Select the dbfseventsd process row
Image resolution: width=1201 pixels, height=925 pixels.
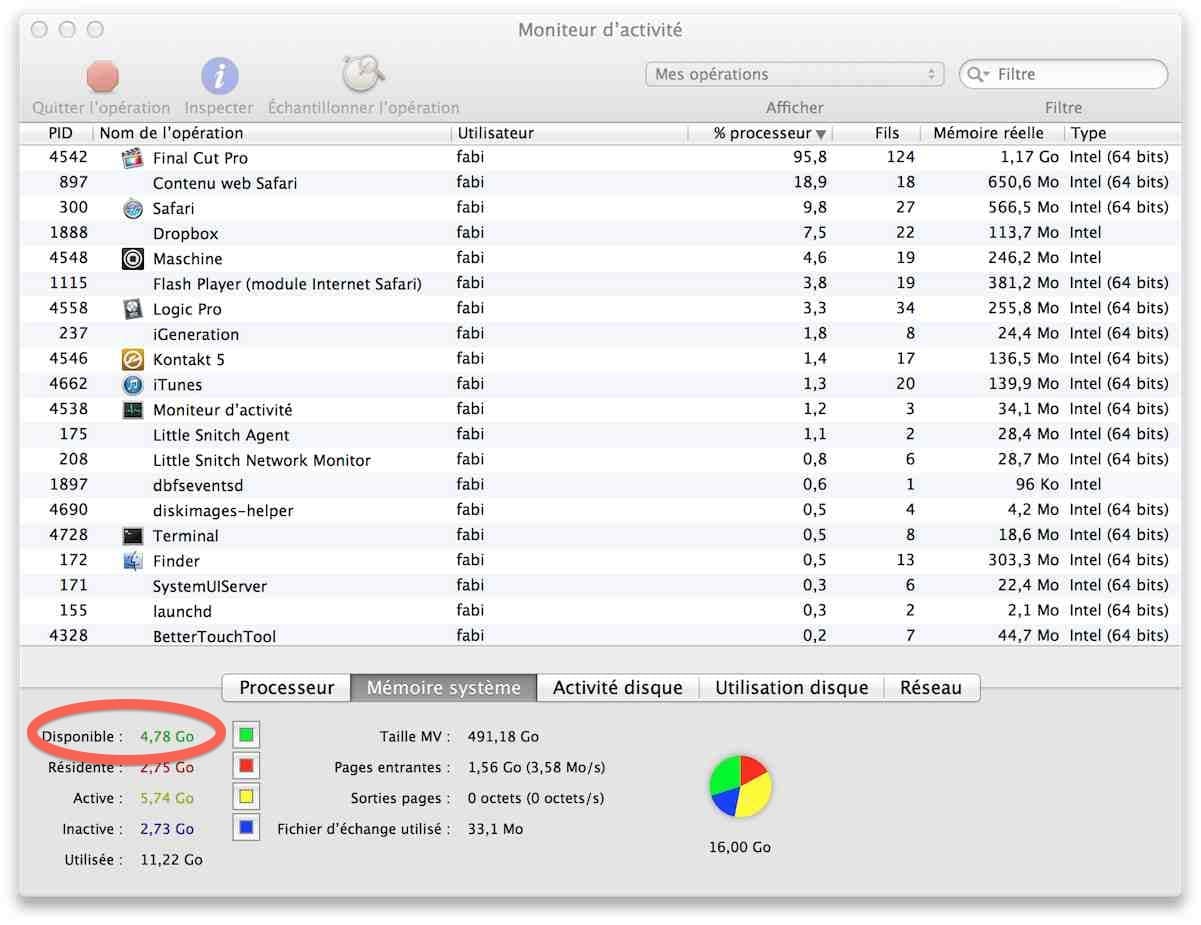[600, 485]
